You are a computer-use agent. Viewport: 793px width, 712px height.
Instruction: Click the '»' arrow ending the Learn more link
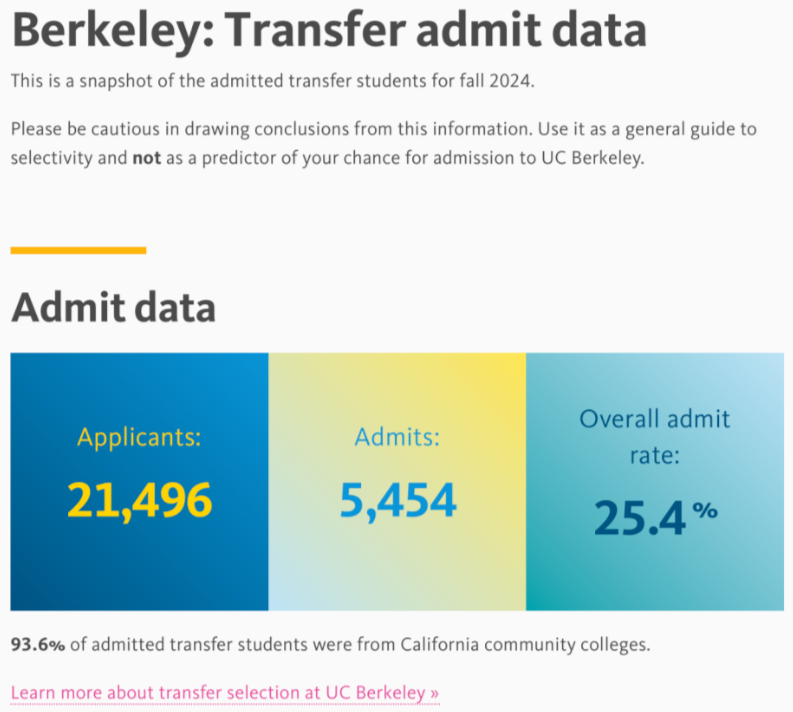click(x=434, y=692)
